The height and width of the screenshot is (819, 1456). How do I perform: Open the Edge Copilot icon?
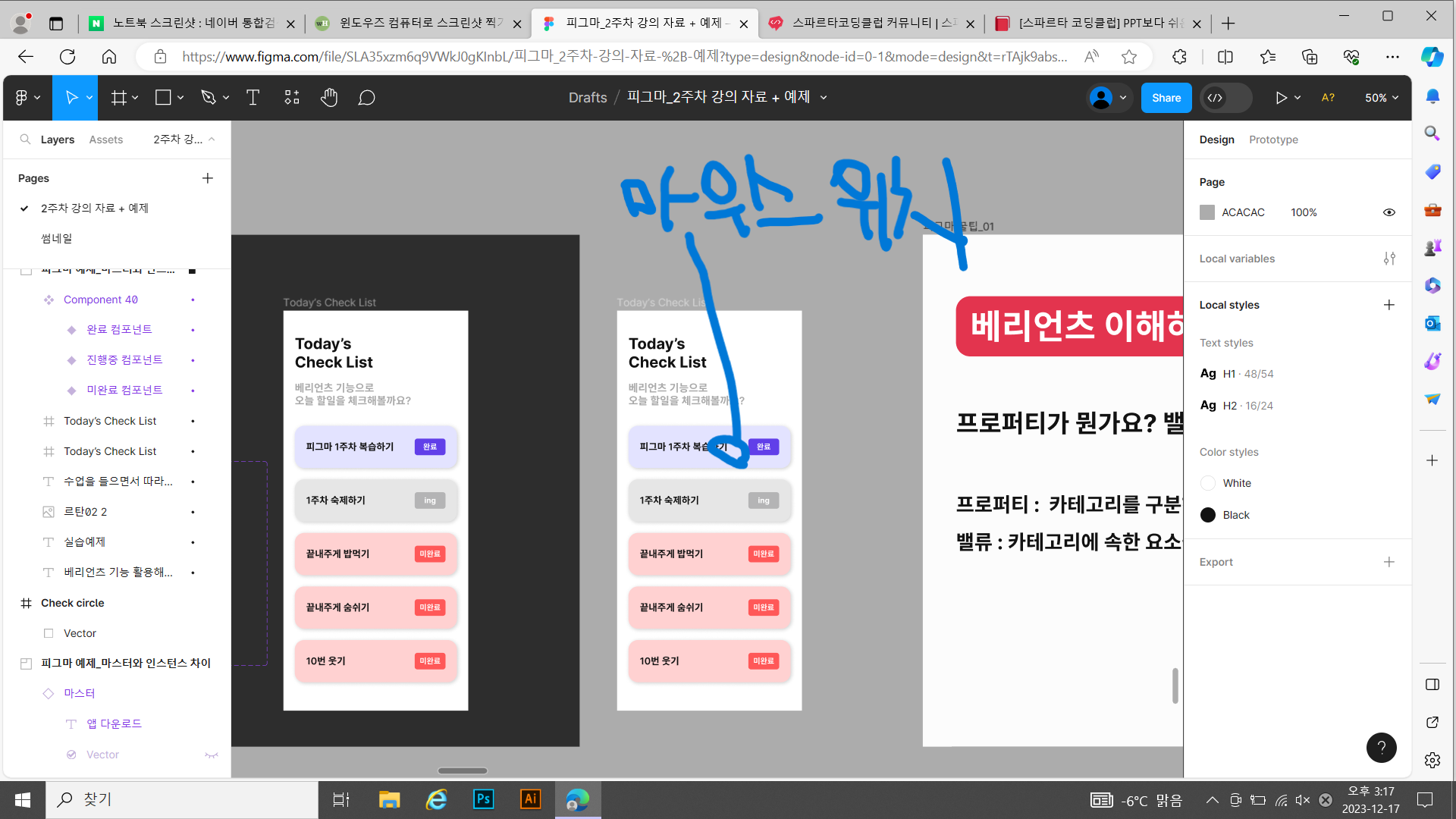[x=1432, y=57]
